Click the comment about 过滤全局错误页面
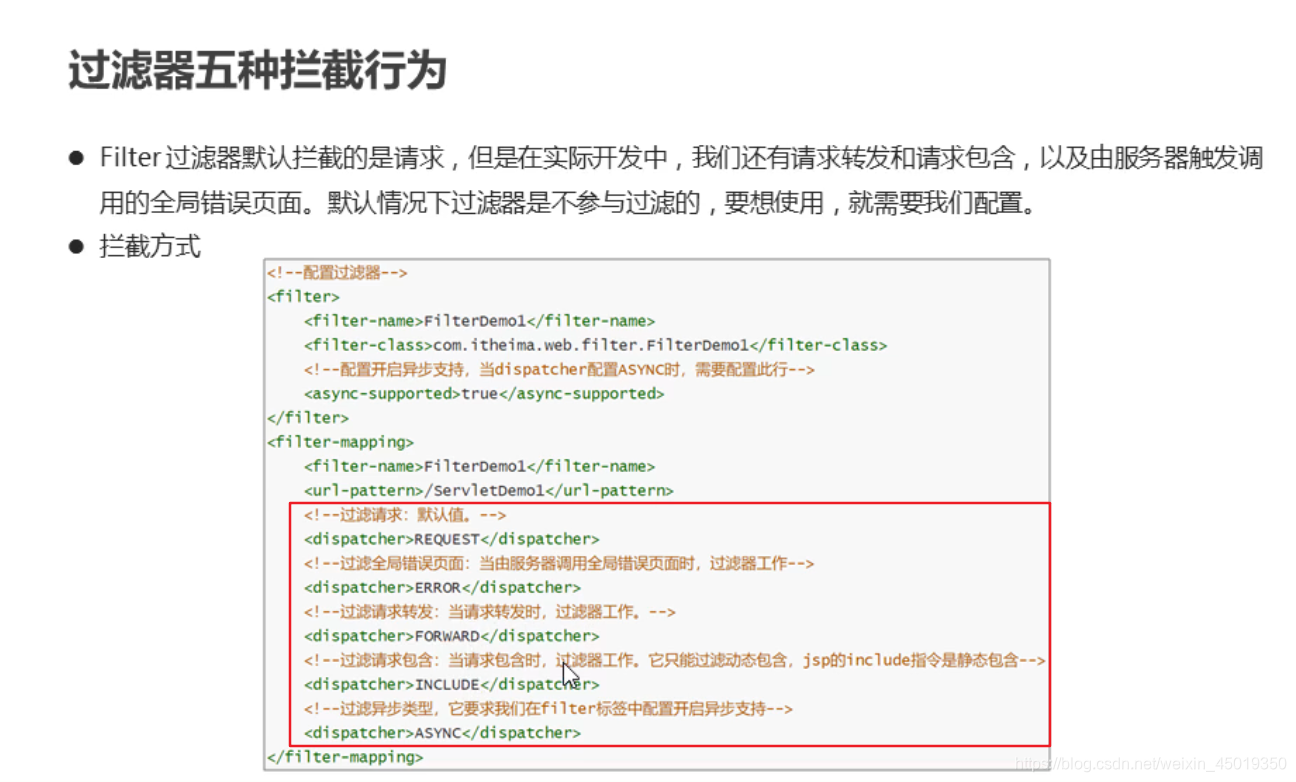1296x782 pixels. (x=560, y=563)
